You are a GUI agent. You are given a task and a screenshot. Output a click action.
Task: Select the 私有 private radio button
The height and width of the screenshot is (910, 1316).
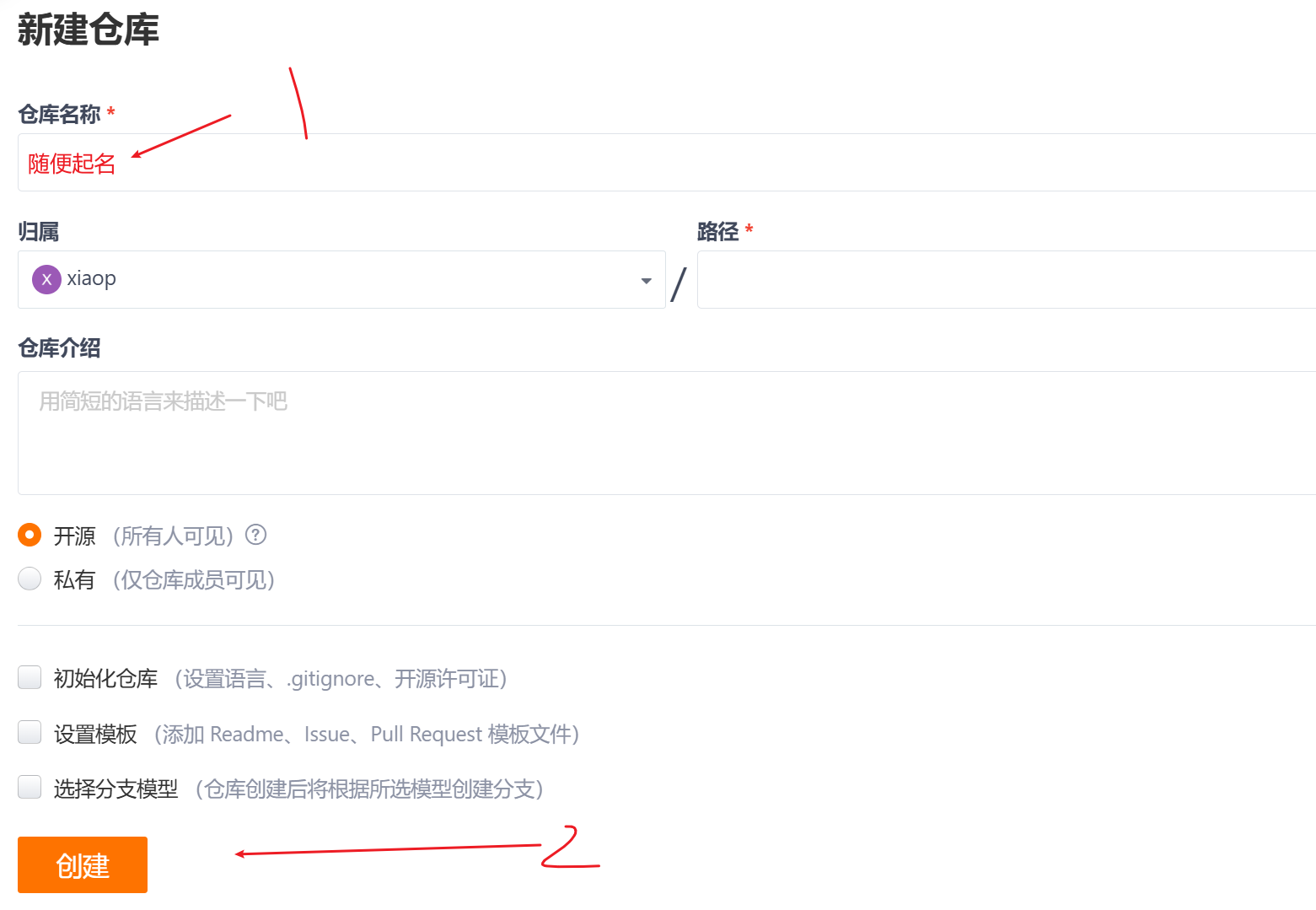(x=30, y=579)
